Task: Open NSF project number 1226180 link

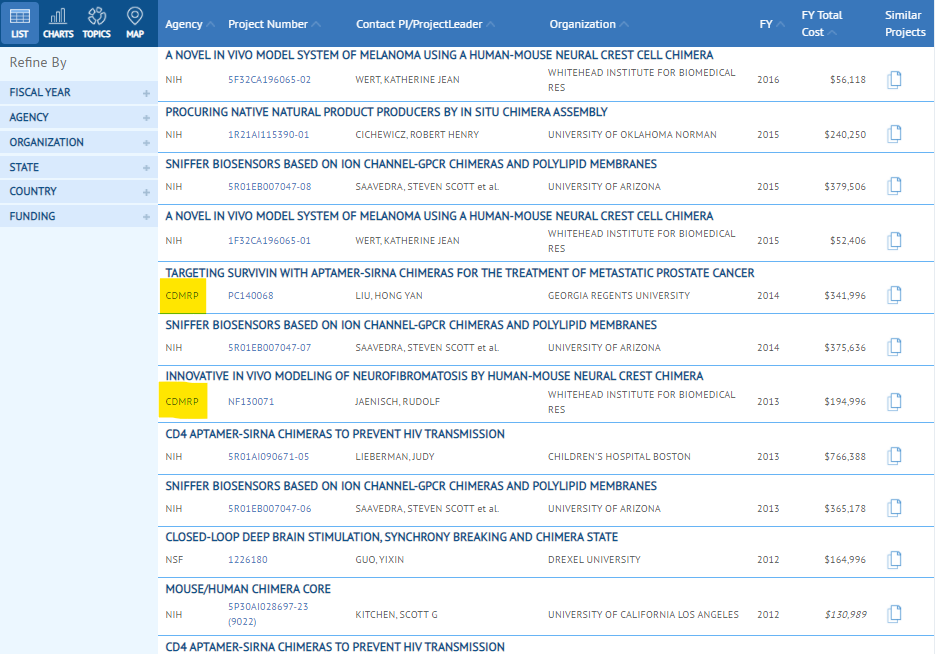Action: [x=247, y=560]
